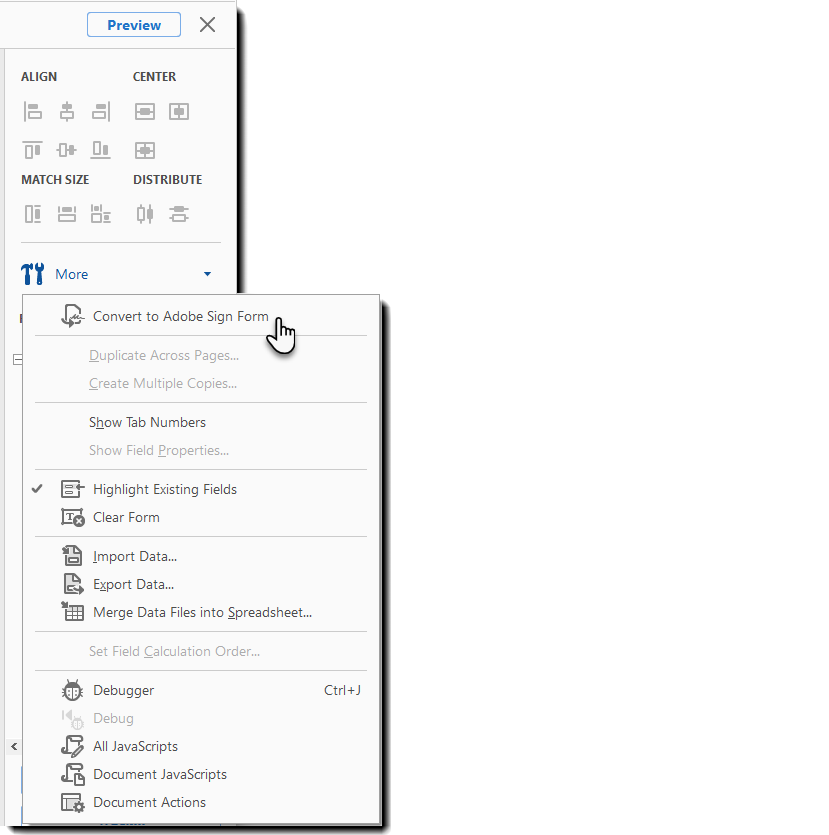Open Document JavaScripts menu item
The image size is (829, 835).
pos(159,774)
